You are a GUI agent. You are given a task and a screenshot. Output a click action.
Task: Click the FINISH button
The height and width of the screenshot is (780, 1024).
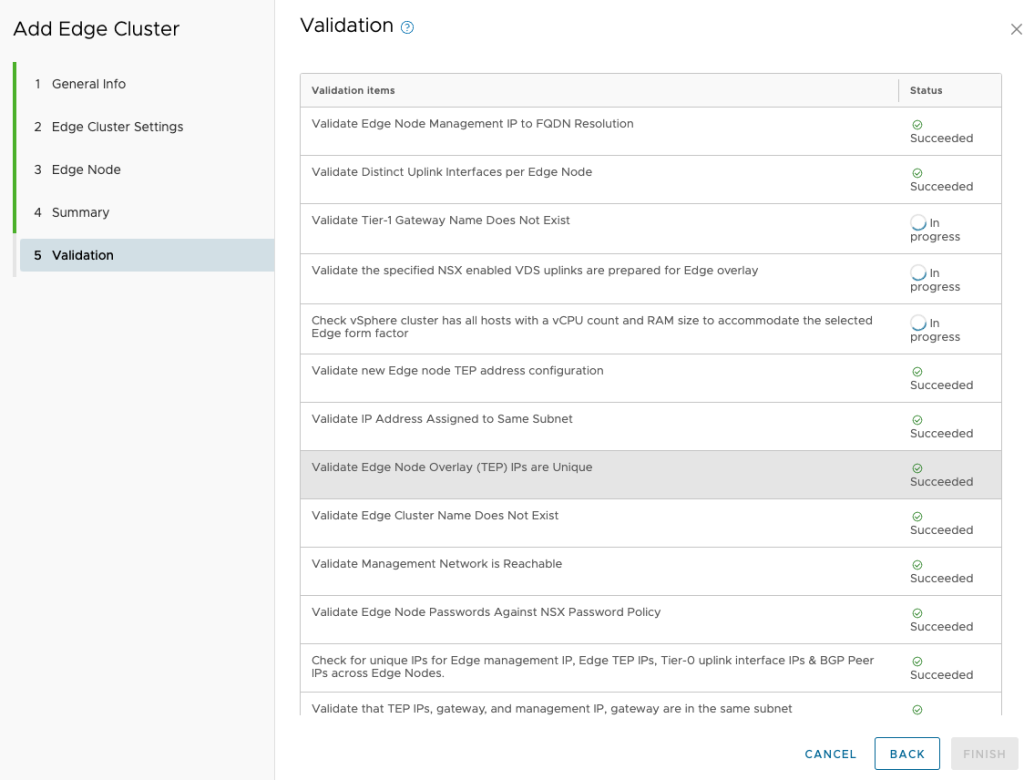pyautogui.click(x=984, y=754)
